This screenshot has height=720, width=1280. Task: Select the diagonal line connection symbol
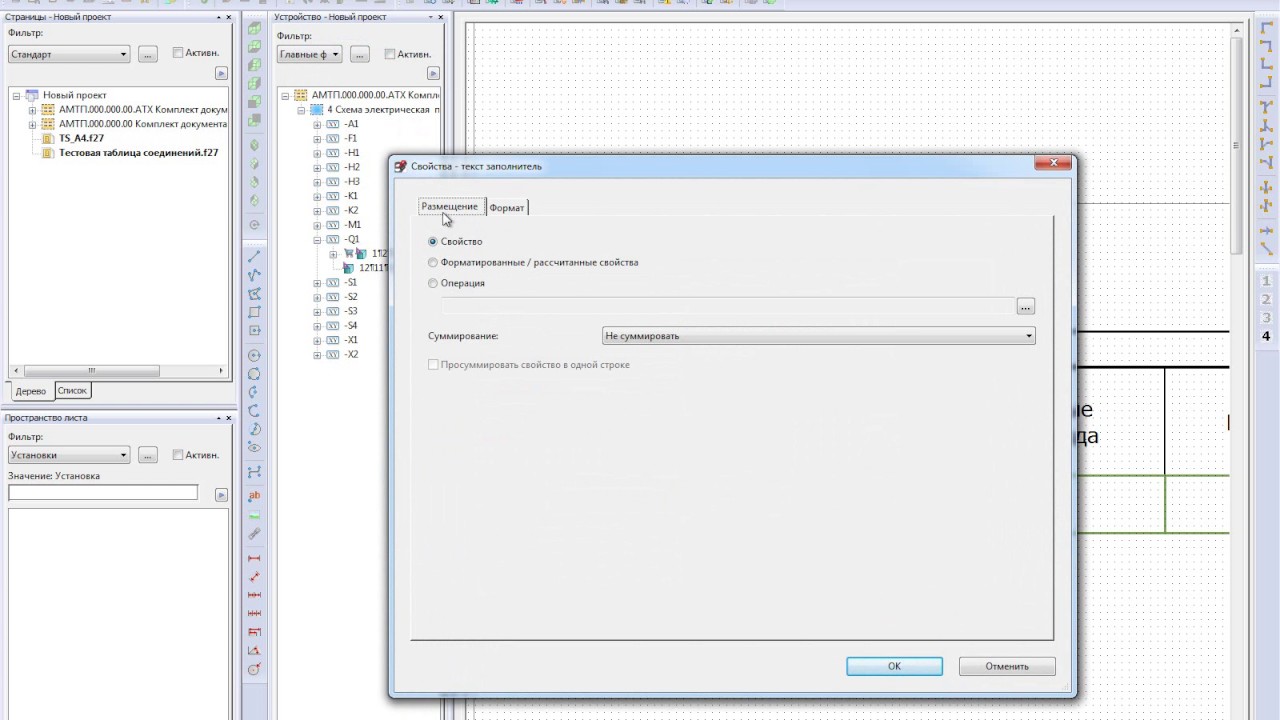(1266, 249)
